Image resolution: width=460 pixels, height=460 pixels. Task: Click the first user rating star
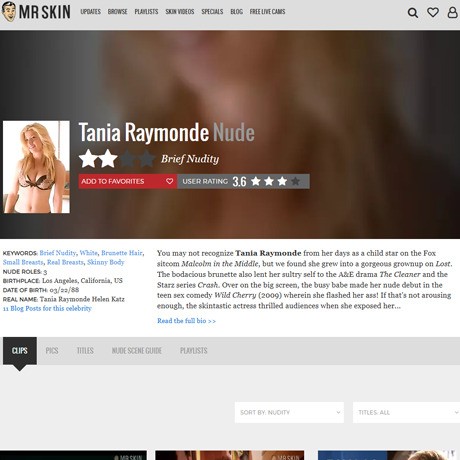256,181
